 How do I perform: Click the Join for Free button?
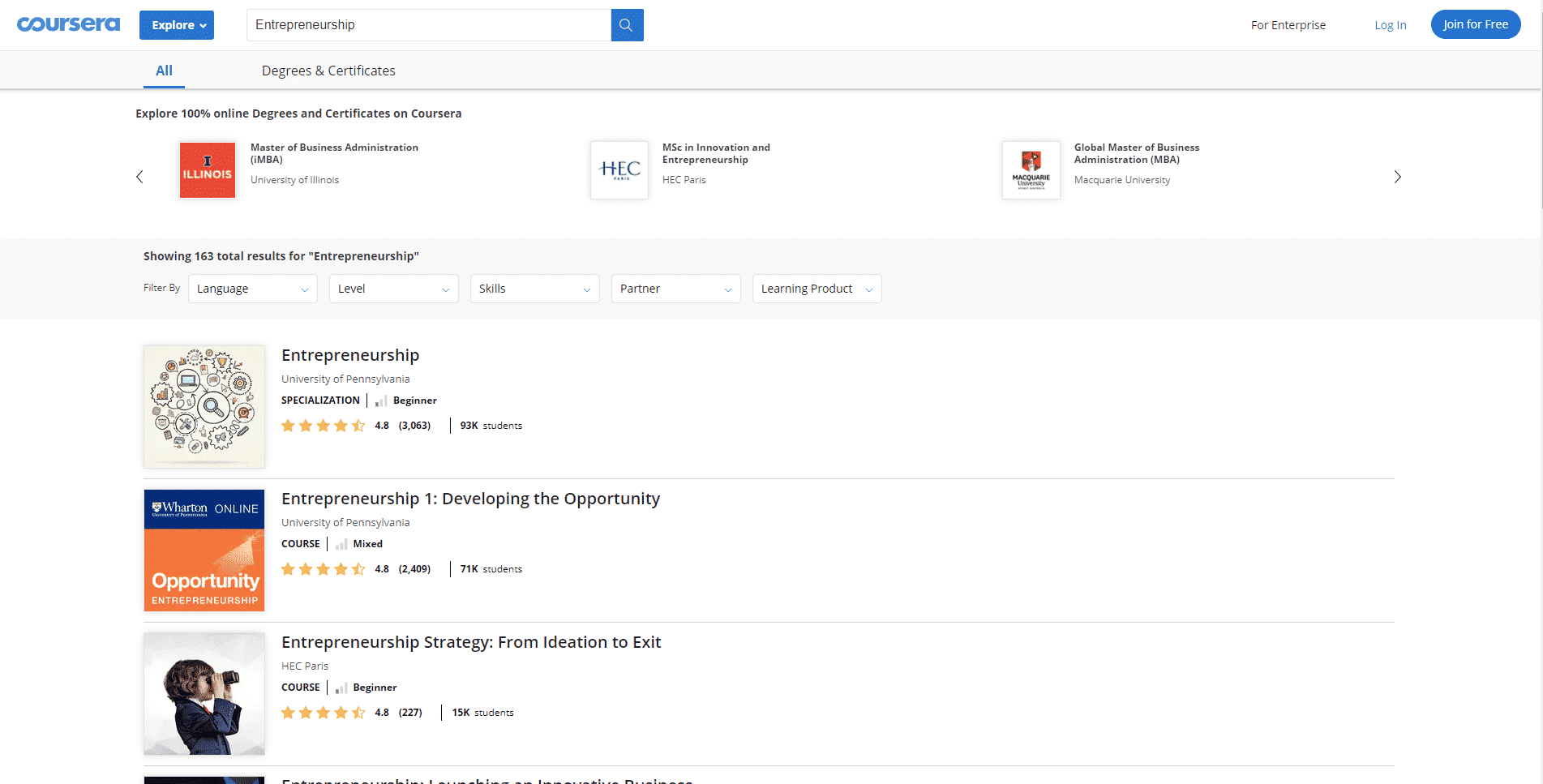coord(1476,24)
